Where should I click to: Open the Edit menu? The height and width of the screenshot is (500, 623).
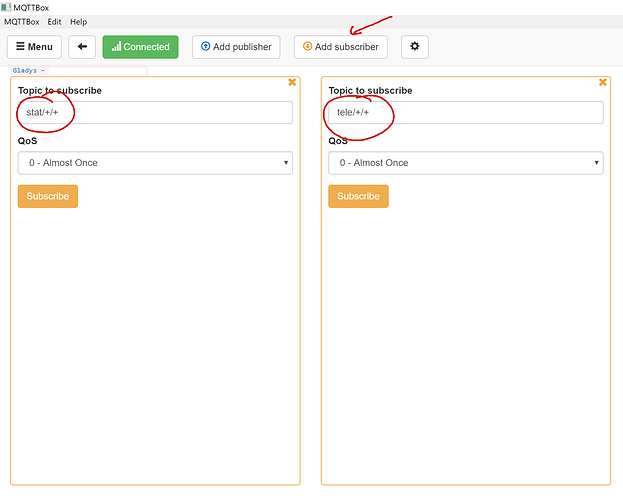click(54, 22)
